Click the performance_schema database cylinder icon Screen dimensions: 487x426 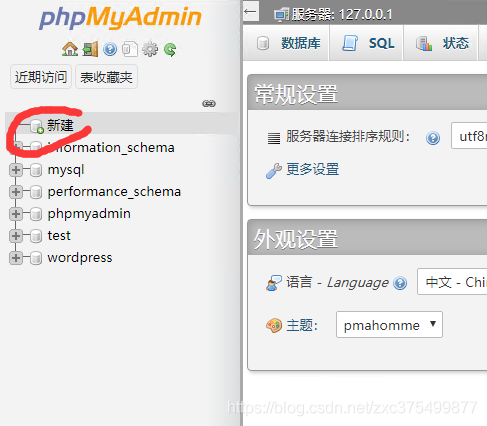pos(36,192)
